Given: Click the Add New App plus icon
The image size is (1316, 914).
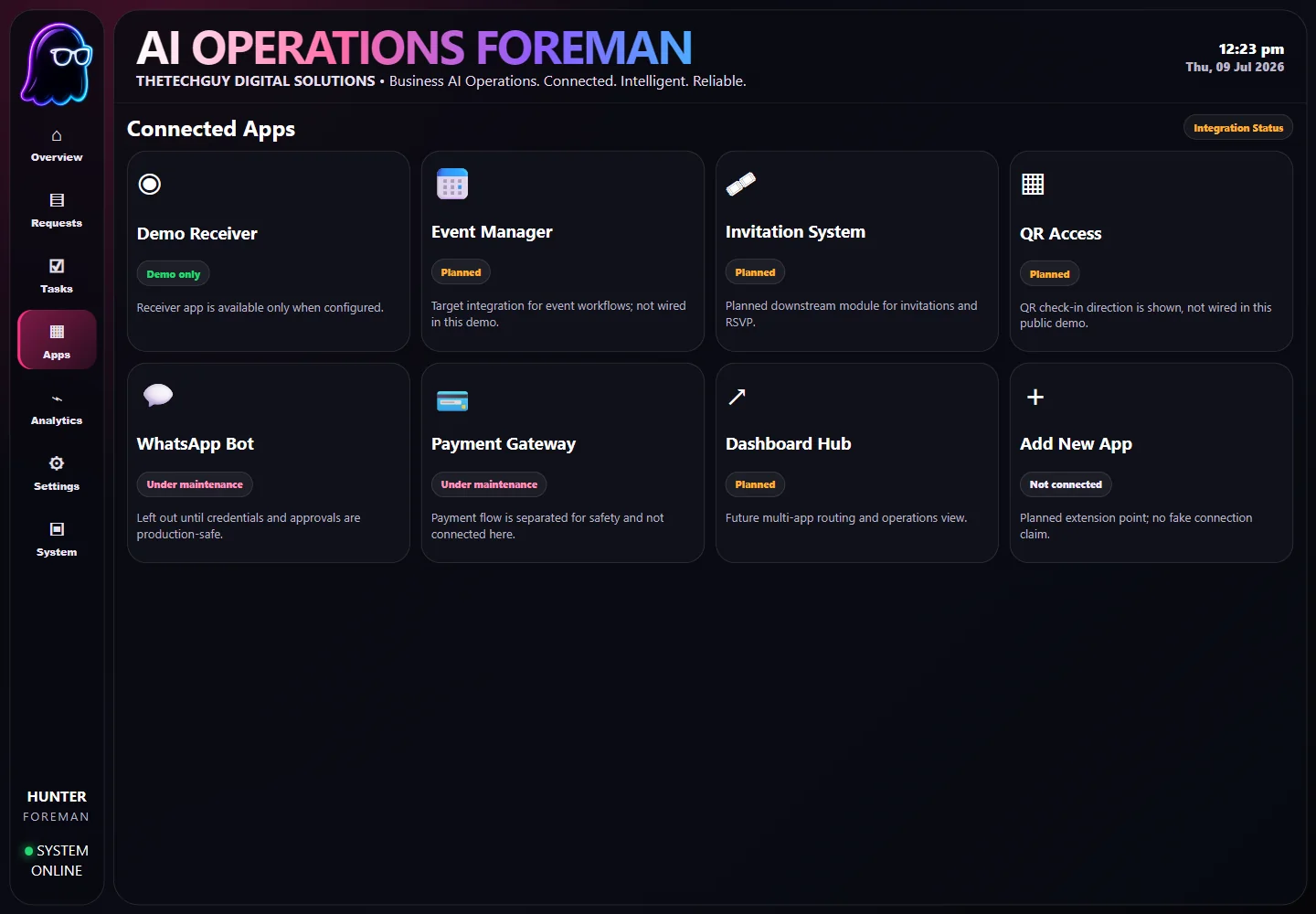Looking at the screenshot, I should (x=1035, y=397).
